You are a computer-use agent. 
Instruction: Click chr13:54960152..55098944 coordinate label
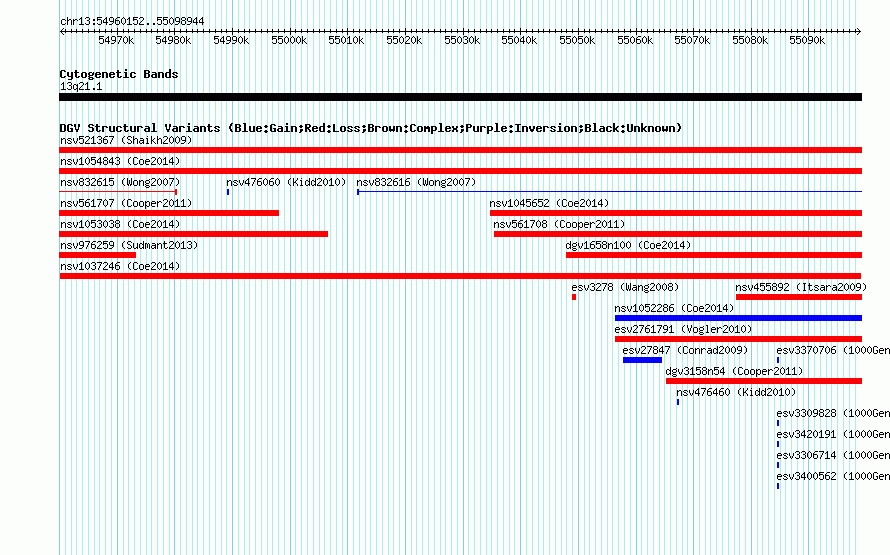point(132,21)
